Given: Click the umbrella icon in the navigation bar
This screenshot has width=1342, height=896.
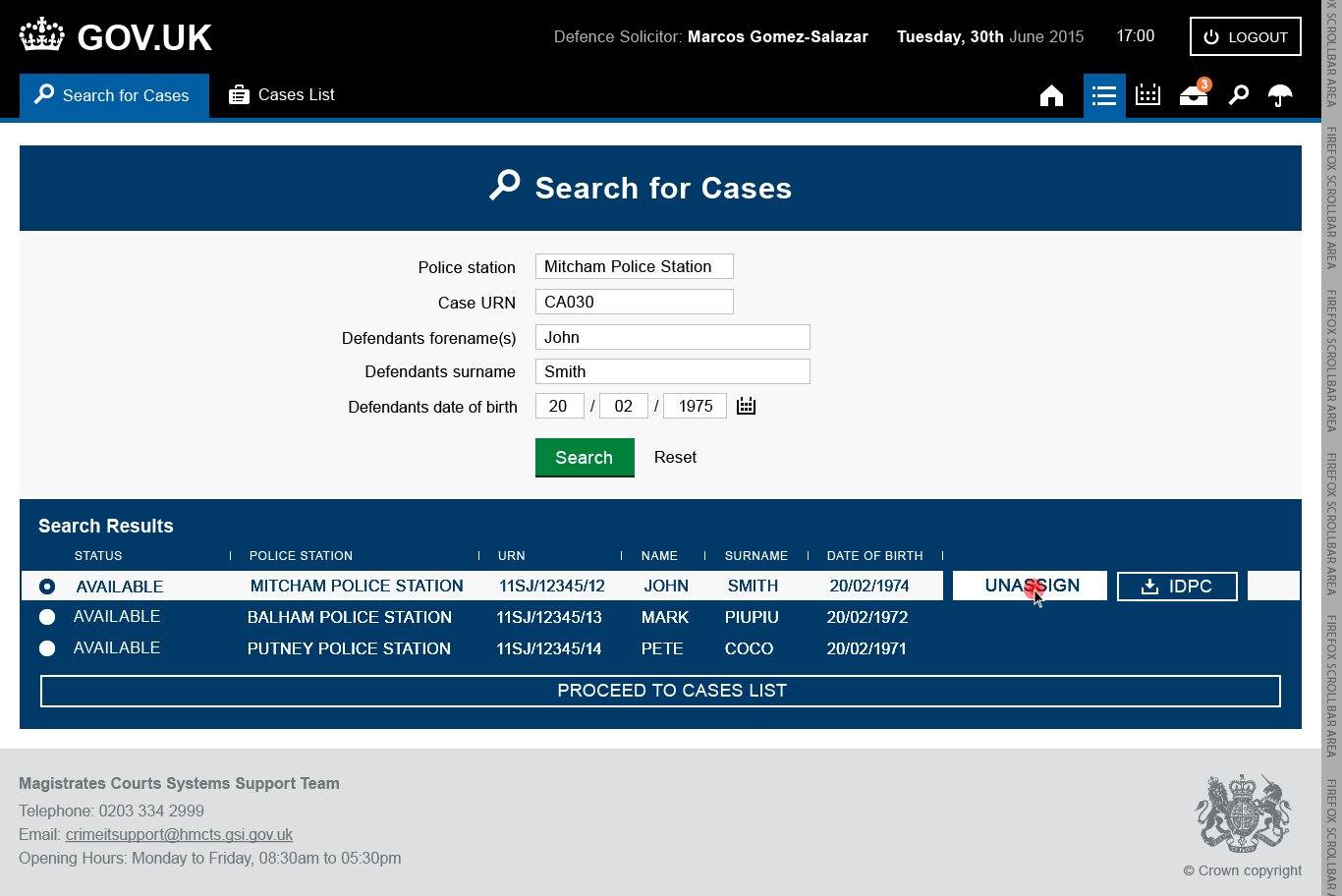Looking at the screenshot, I should (1280, 95).
